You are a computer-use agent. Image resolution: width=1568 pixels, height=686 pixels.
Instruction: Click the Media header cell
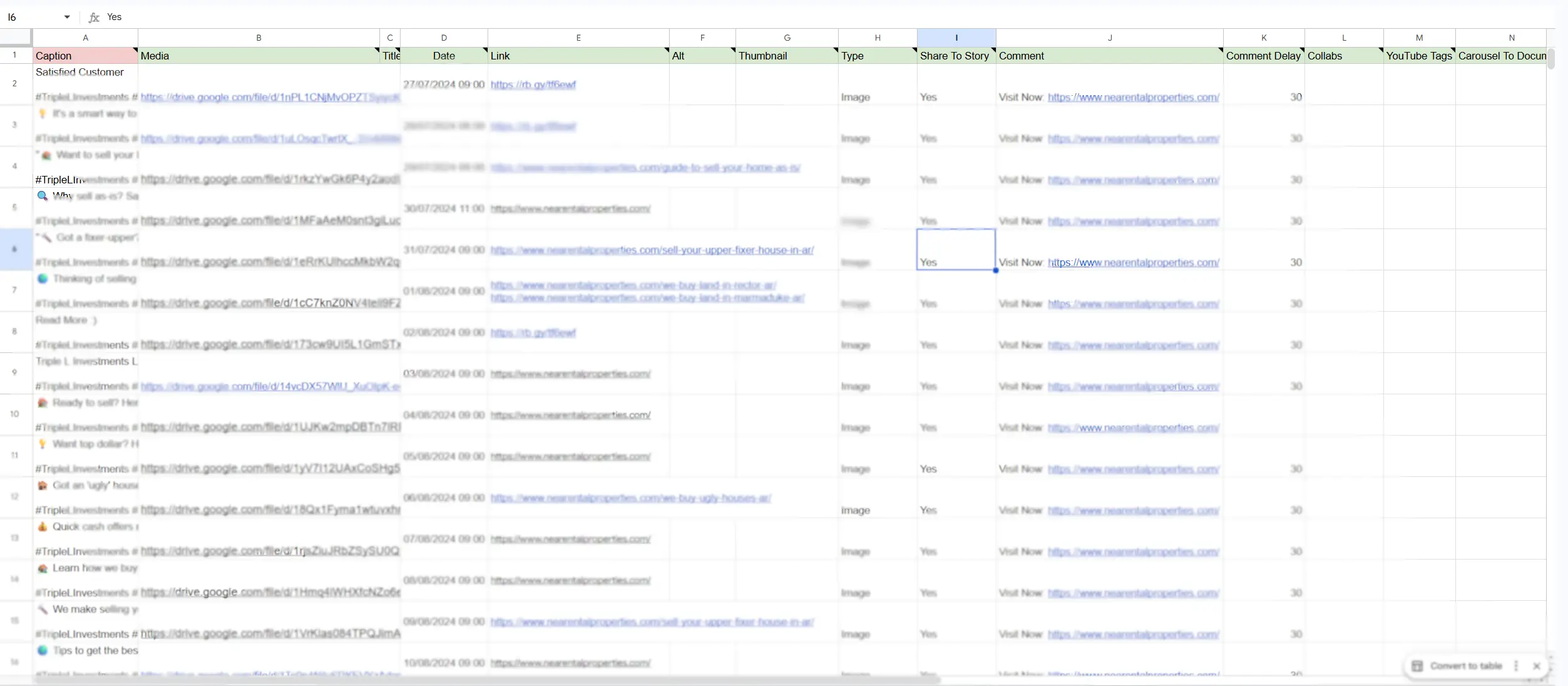[x=259, y=56]
